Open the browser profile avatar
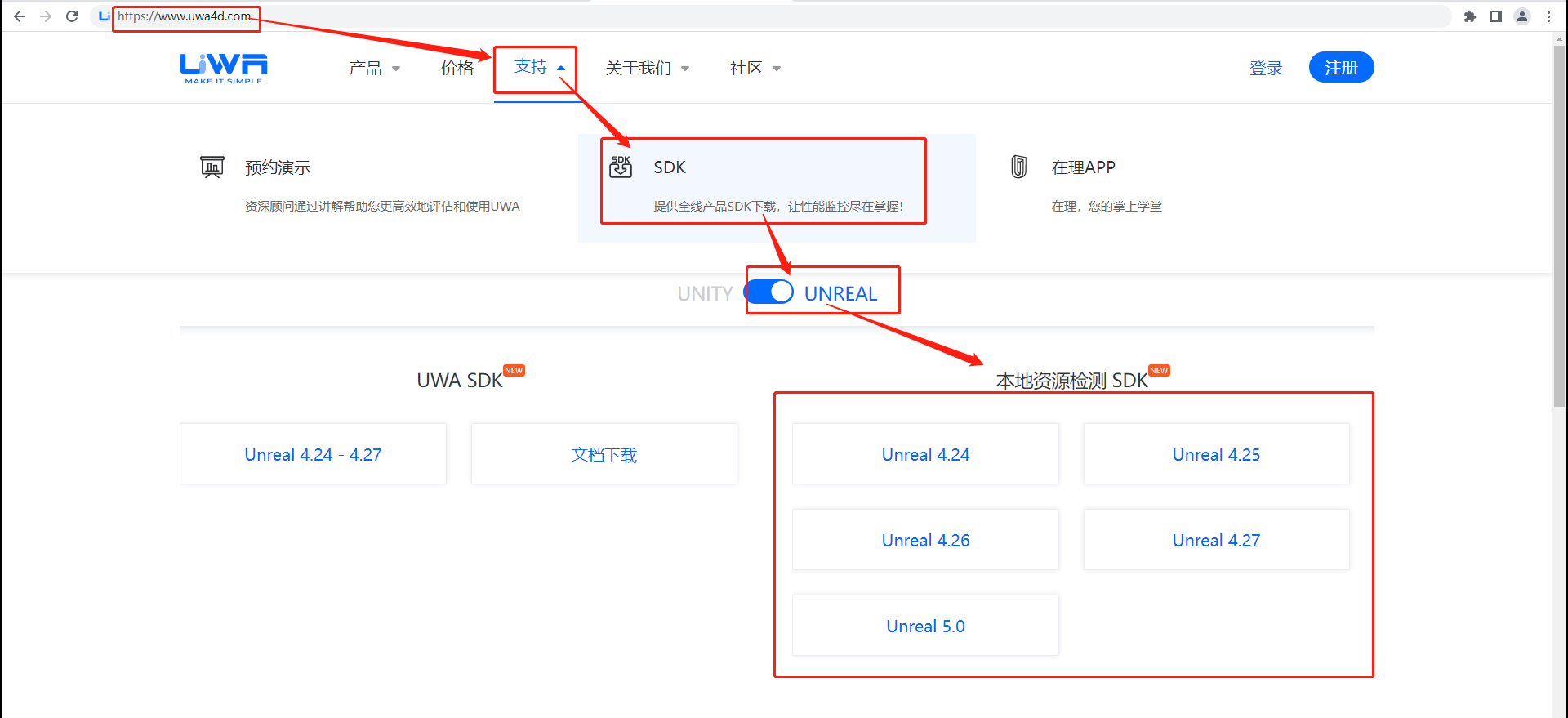 [x=1522, y=16]
